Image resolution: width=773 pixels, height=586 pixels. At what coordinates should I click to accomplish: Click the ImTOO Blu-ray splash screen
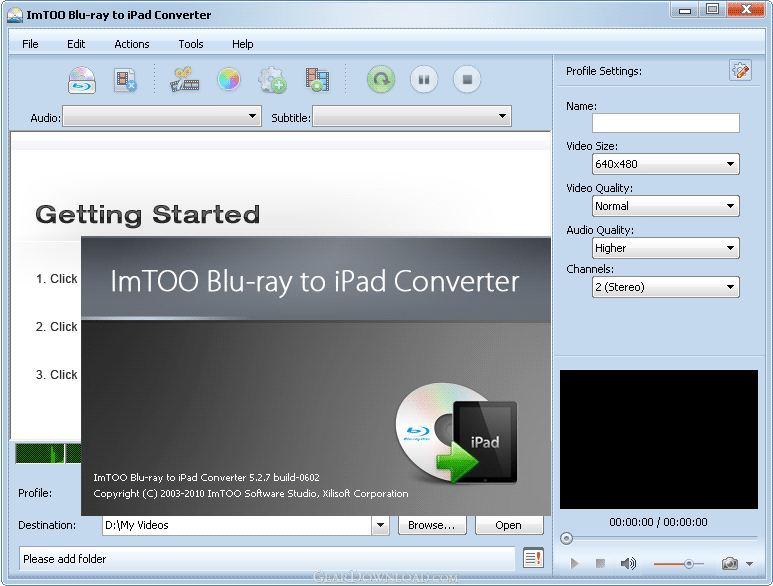click(x=316, y=376)
